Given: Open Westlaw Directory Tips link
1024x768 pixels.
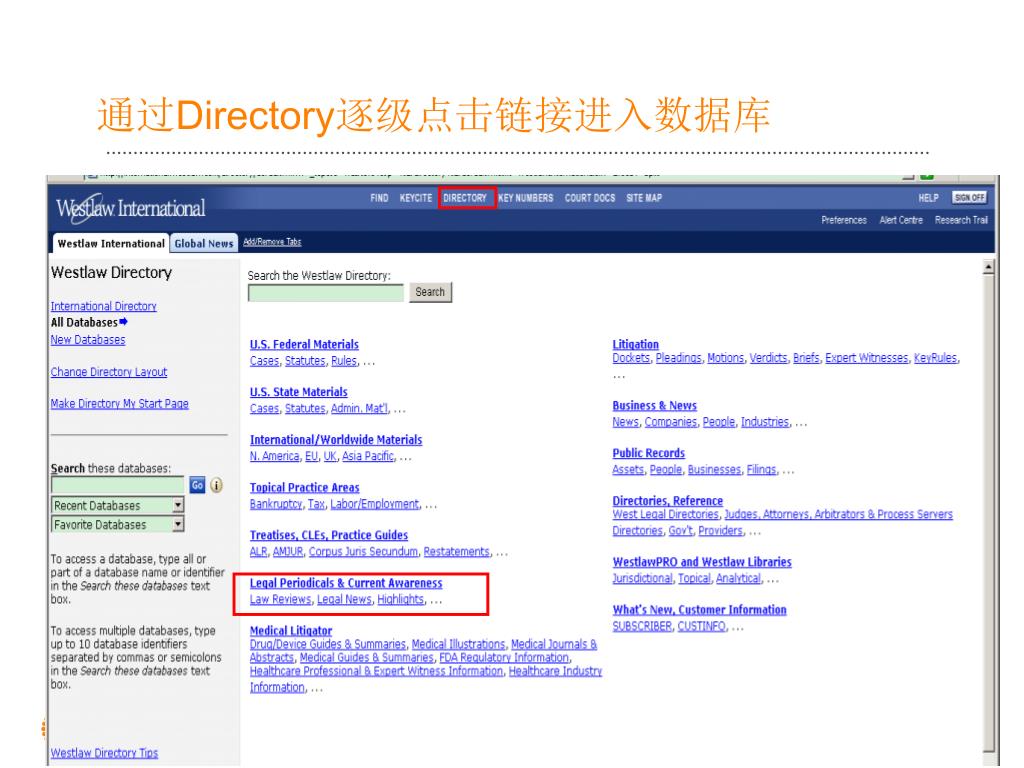Looking at the screenshot, I should coord(104,753).
